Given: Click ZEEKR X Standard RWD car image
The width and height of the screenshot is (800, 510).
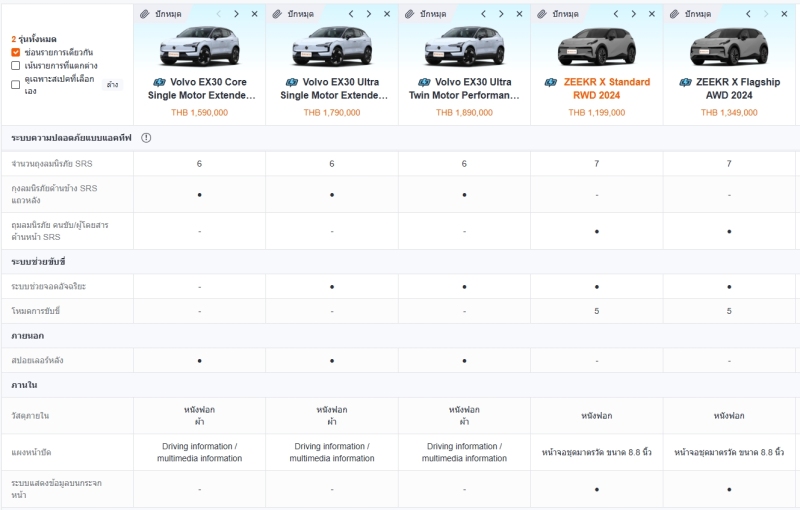Looking at the screenshot, I should pyautogui.click(x=596, y=46).
